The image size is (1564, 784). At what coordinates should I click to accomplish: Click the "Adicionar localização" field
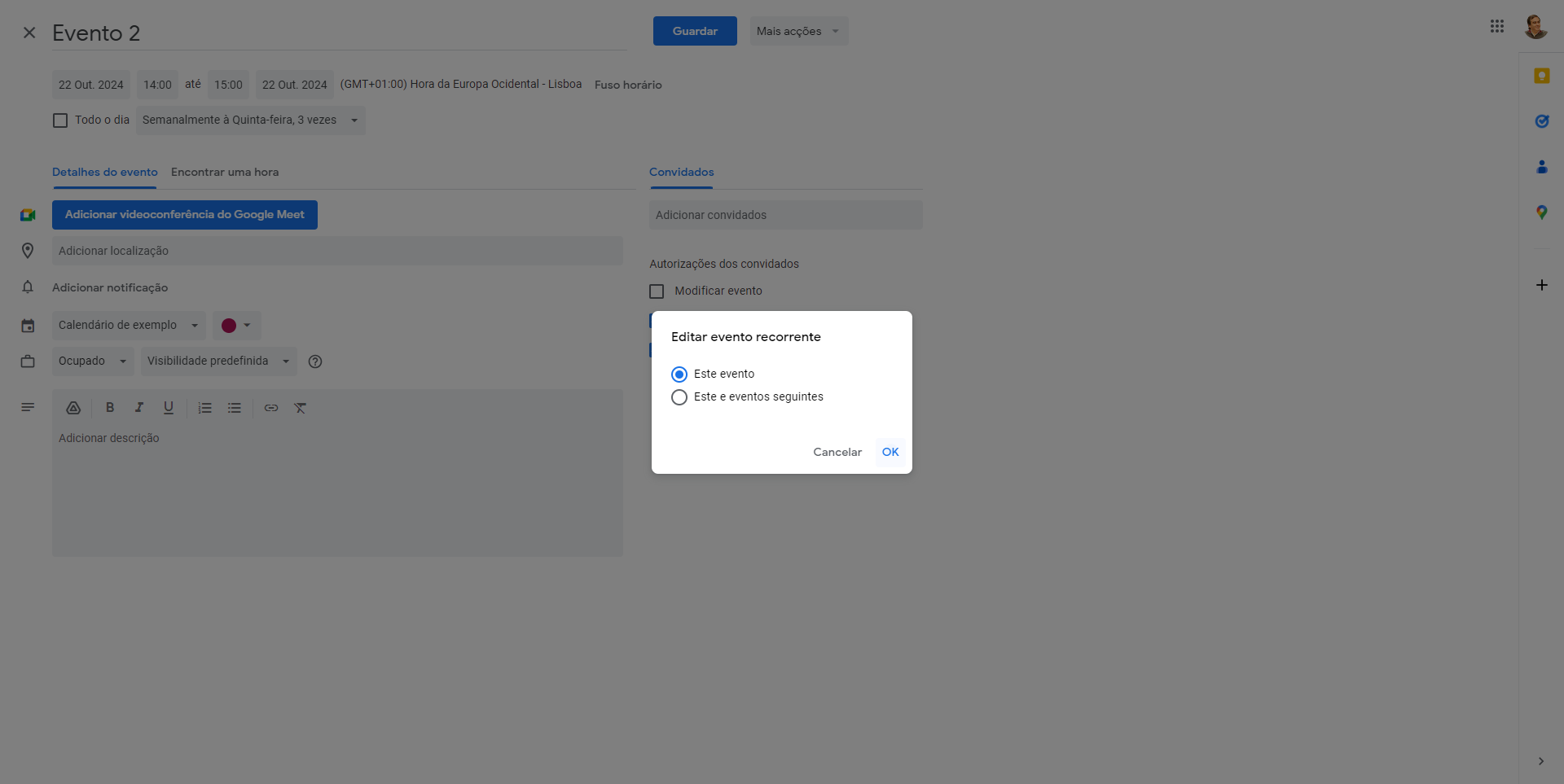[x=338, y=251]
